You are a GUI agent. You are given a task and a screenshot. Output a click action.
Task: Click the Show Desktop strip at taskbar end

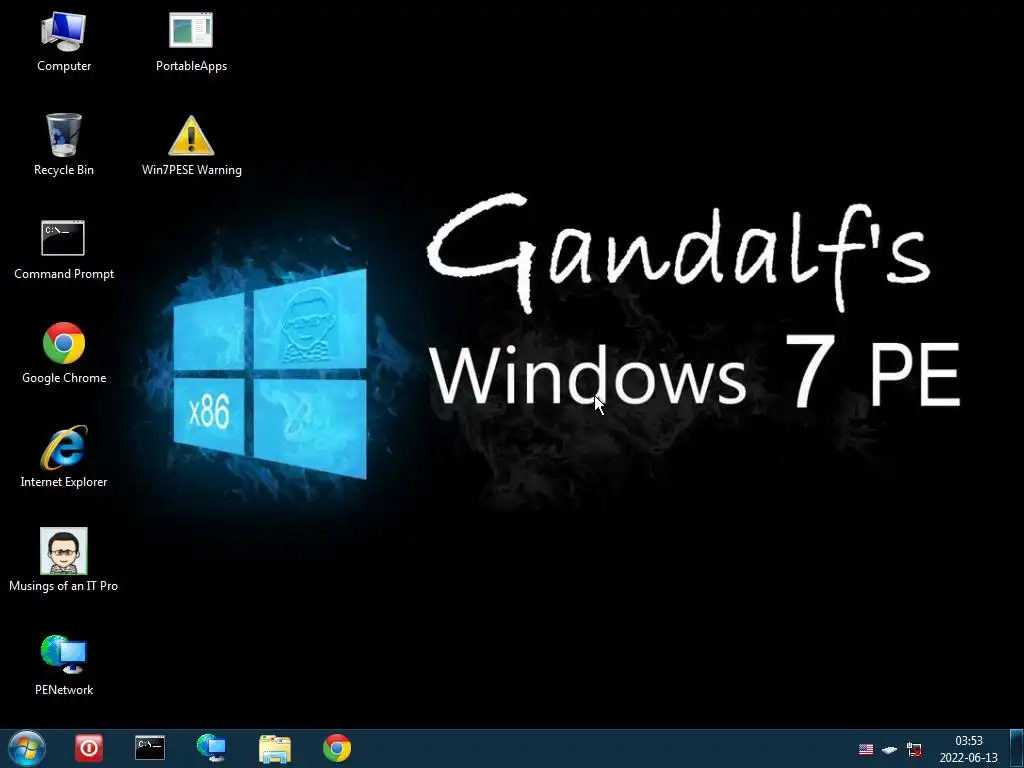pos(1017,748)
